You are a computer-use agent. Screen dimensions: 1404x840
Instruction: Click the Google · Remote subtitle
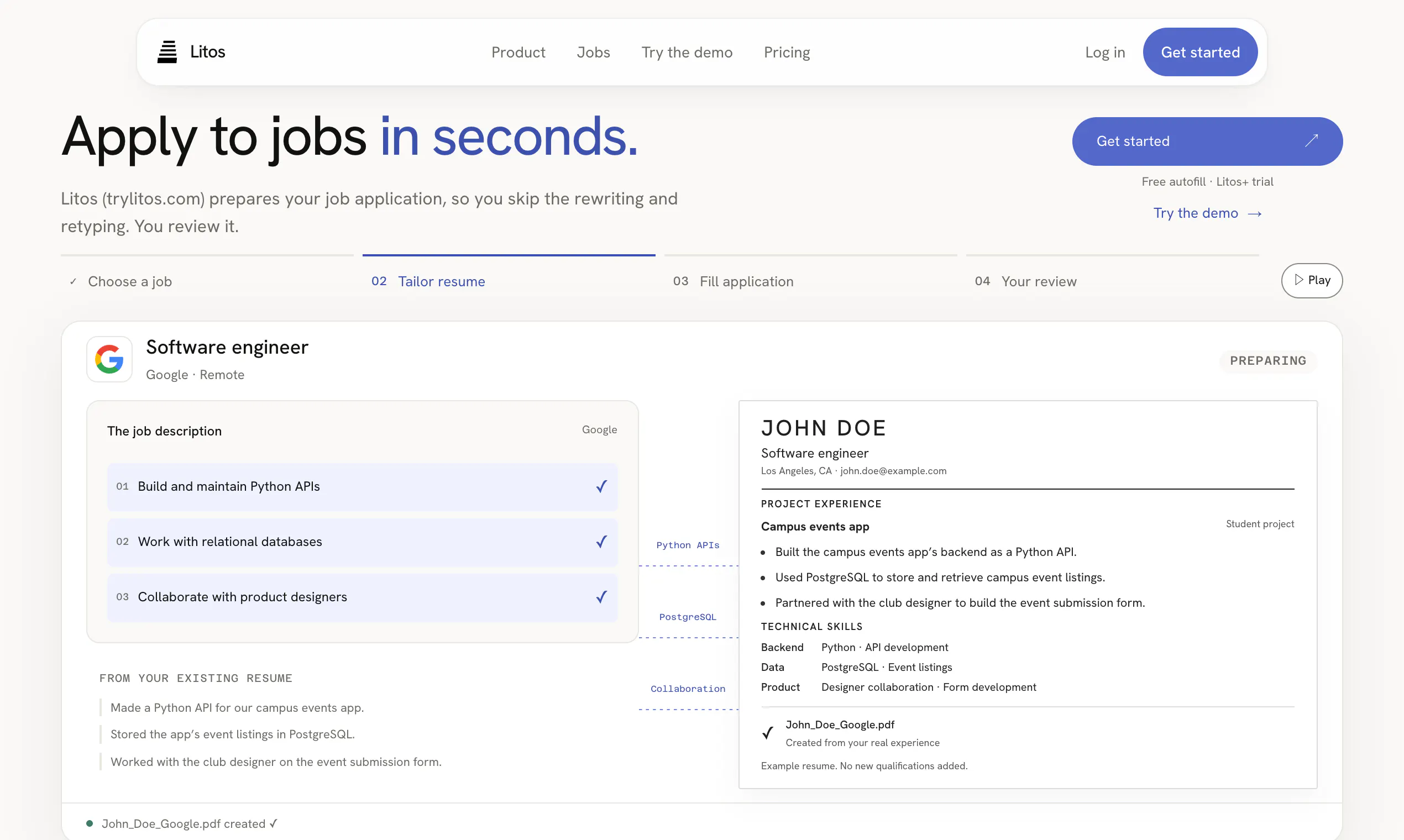195,375
